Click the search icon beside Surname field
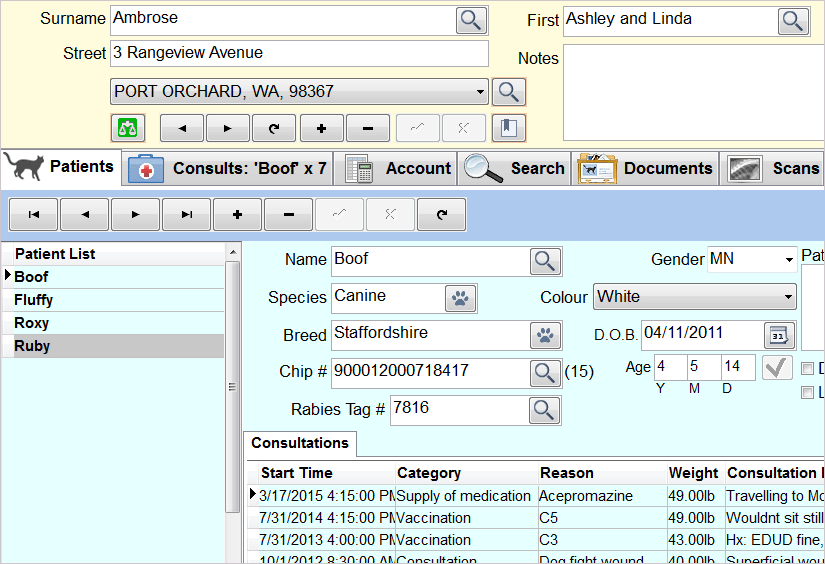The image size is (825, 564). (x=471, y=20)
